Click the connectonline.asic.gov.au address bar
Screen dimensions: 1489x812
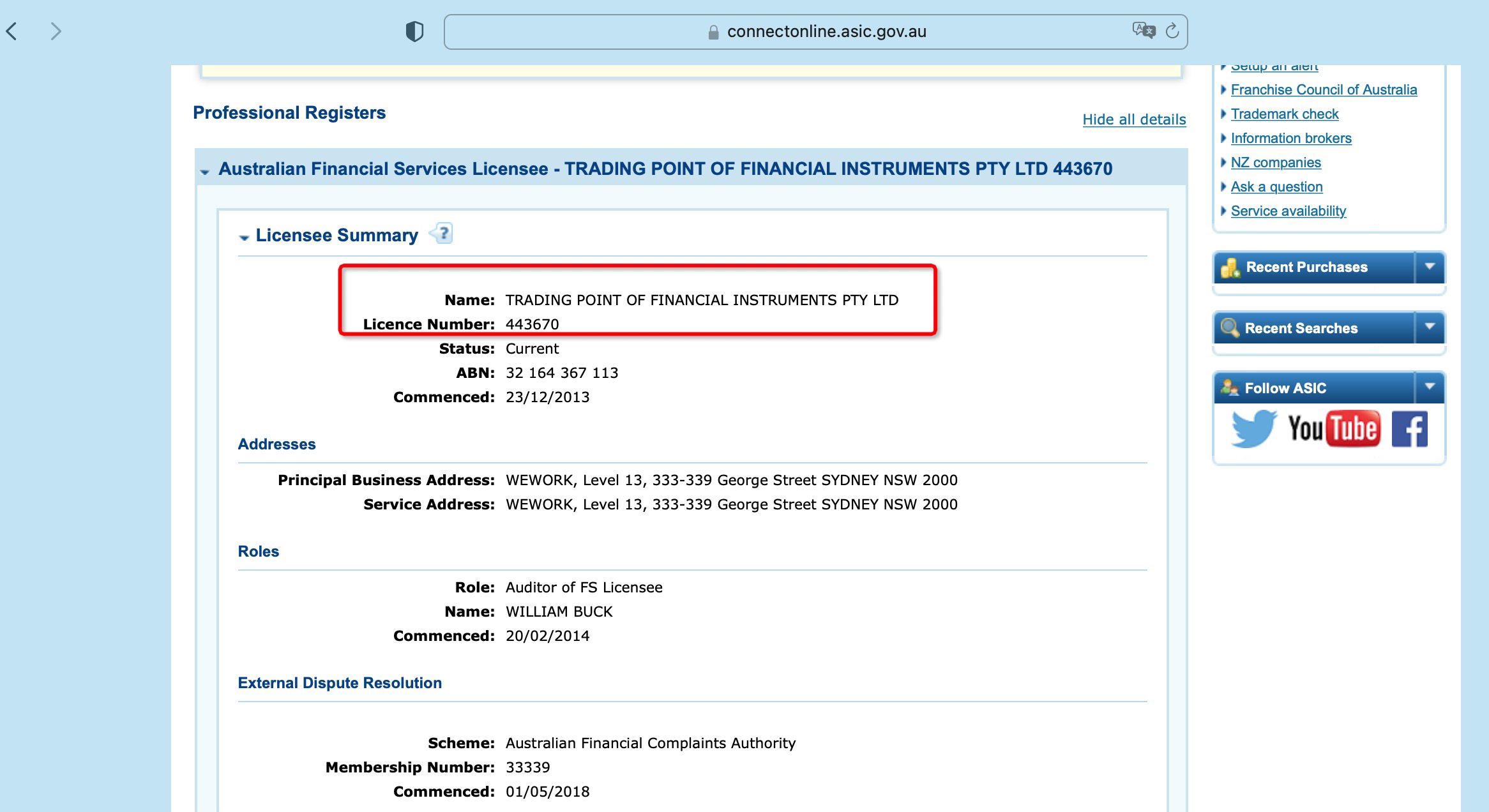[x=826, y=32]
